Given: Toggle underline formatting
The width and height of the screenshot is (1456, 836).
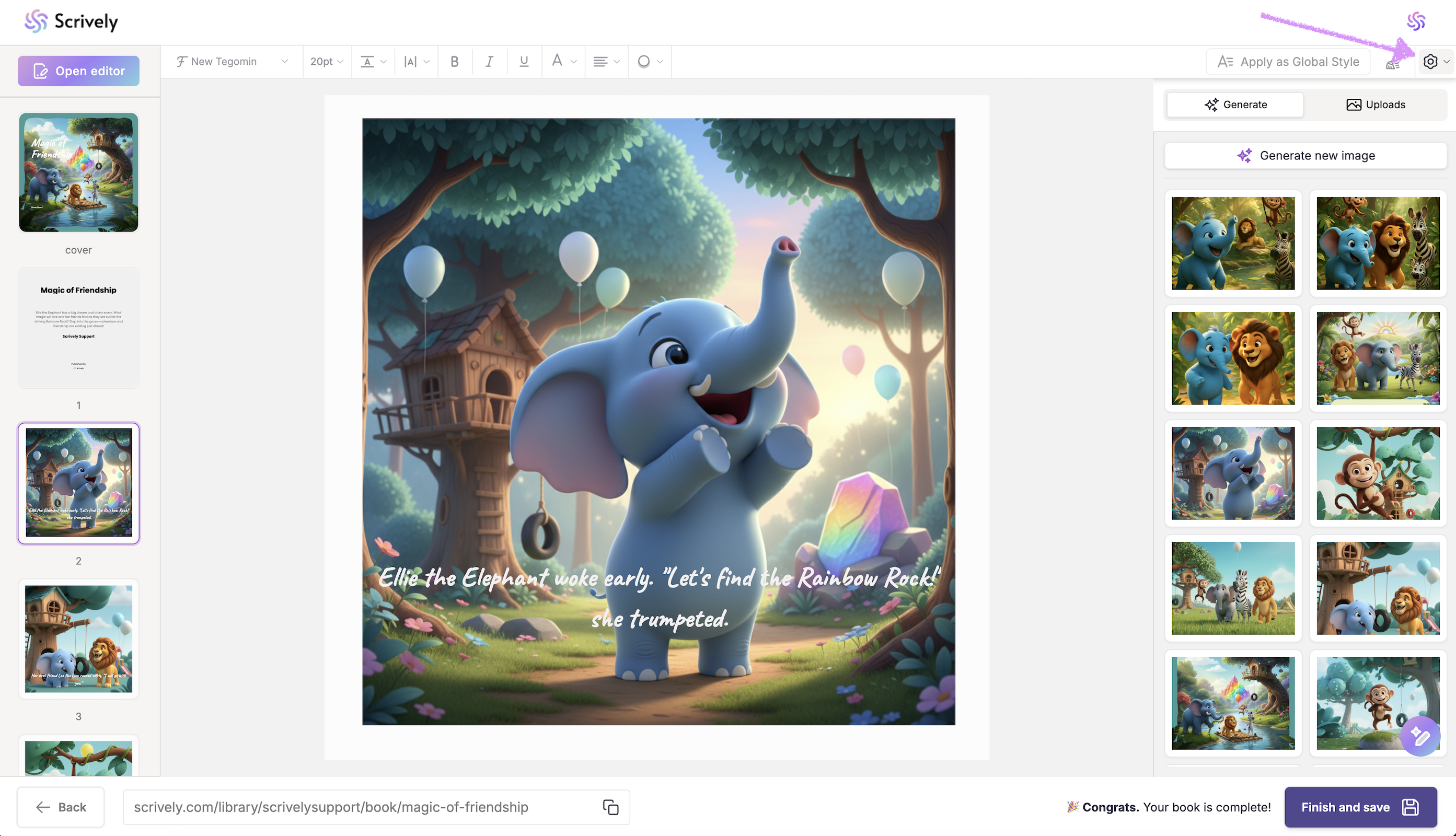Looking at the screenshot, I should (x=524, y=62).
